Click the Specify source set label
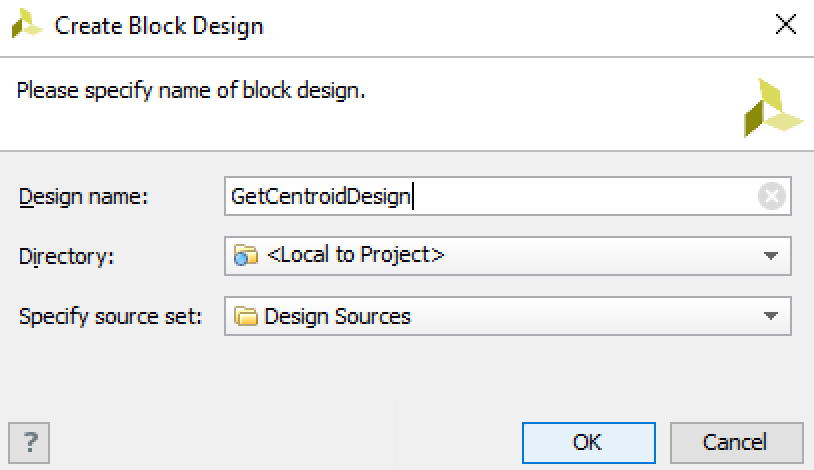 click(111, 316)
